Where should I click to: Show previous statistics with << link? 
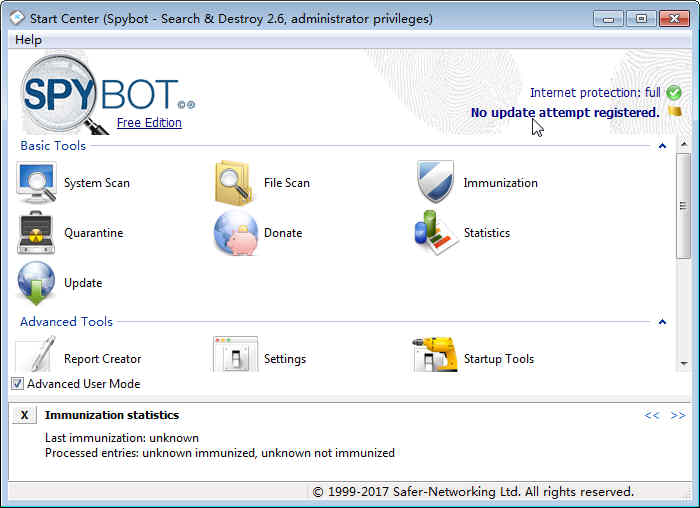pyautogui.click(x=652, y=415)
